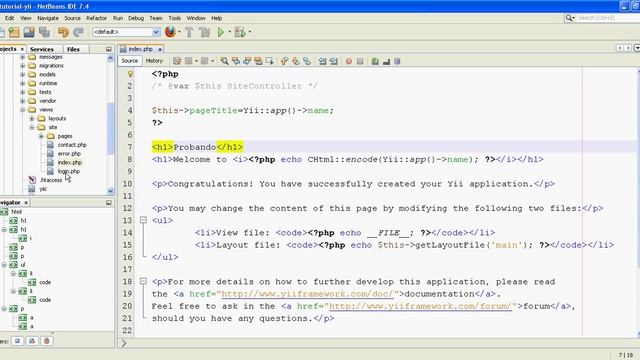
Task: Open login.php in the project tree
Action: 69,171
